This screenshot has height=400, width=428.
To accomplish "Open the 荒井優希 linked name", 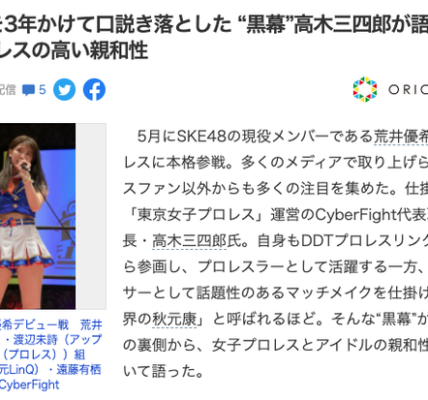I will pos(401,137).
